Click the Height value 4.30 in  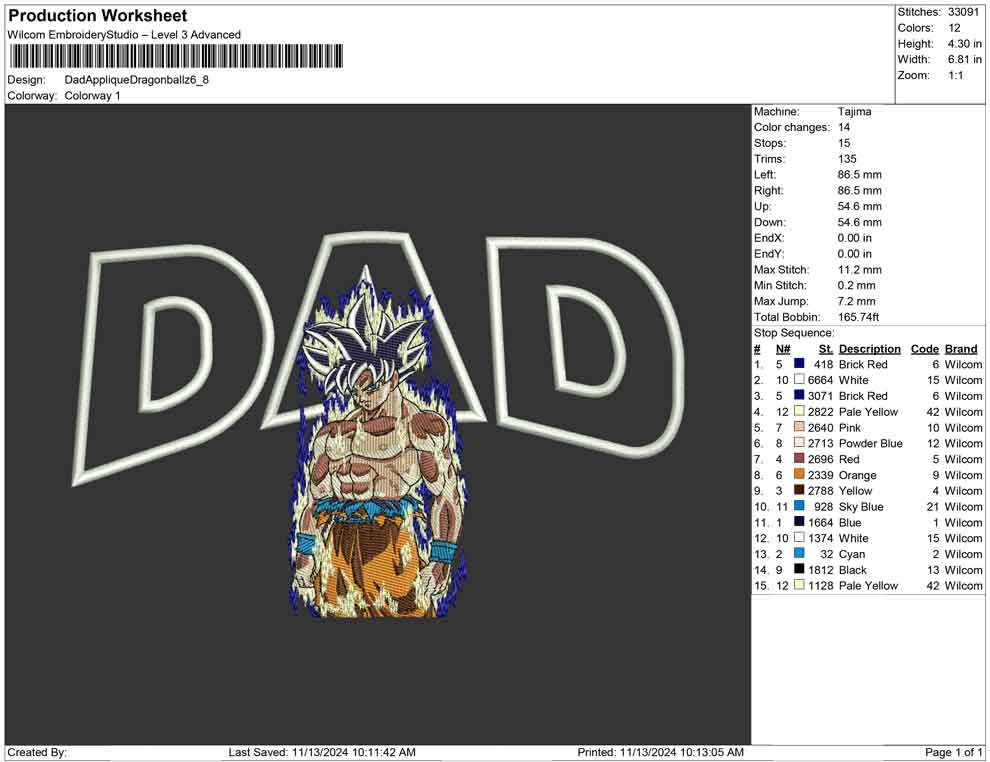tap(964, 44)
